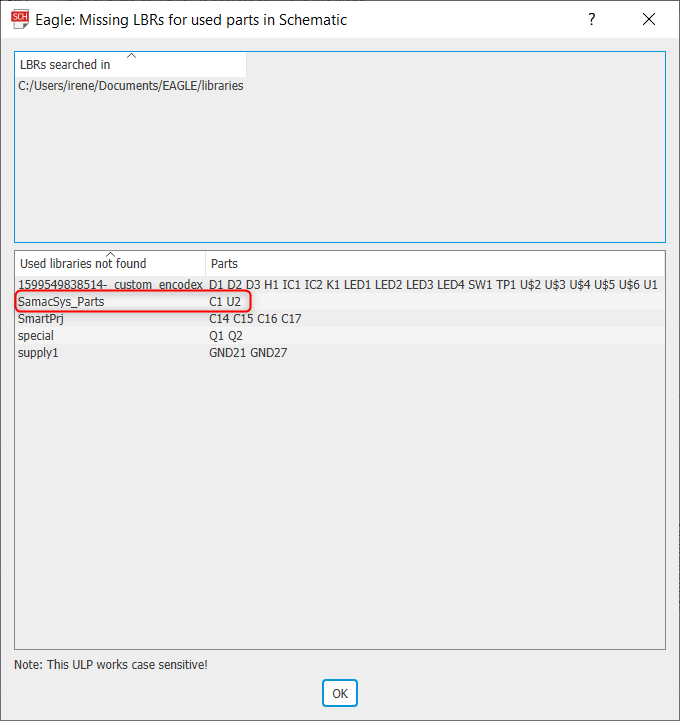Sort by LBRs searched in column header
The width and height of the screenshot is (680, 721).
(131, 65)
